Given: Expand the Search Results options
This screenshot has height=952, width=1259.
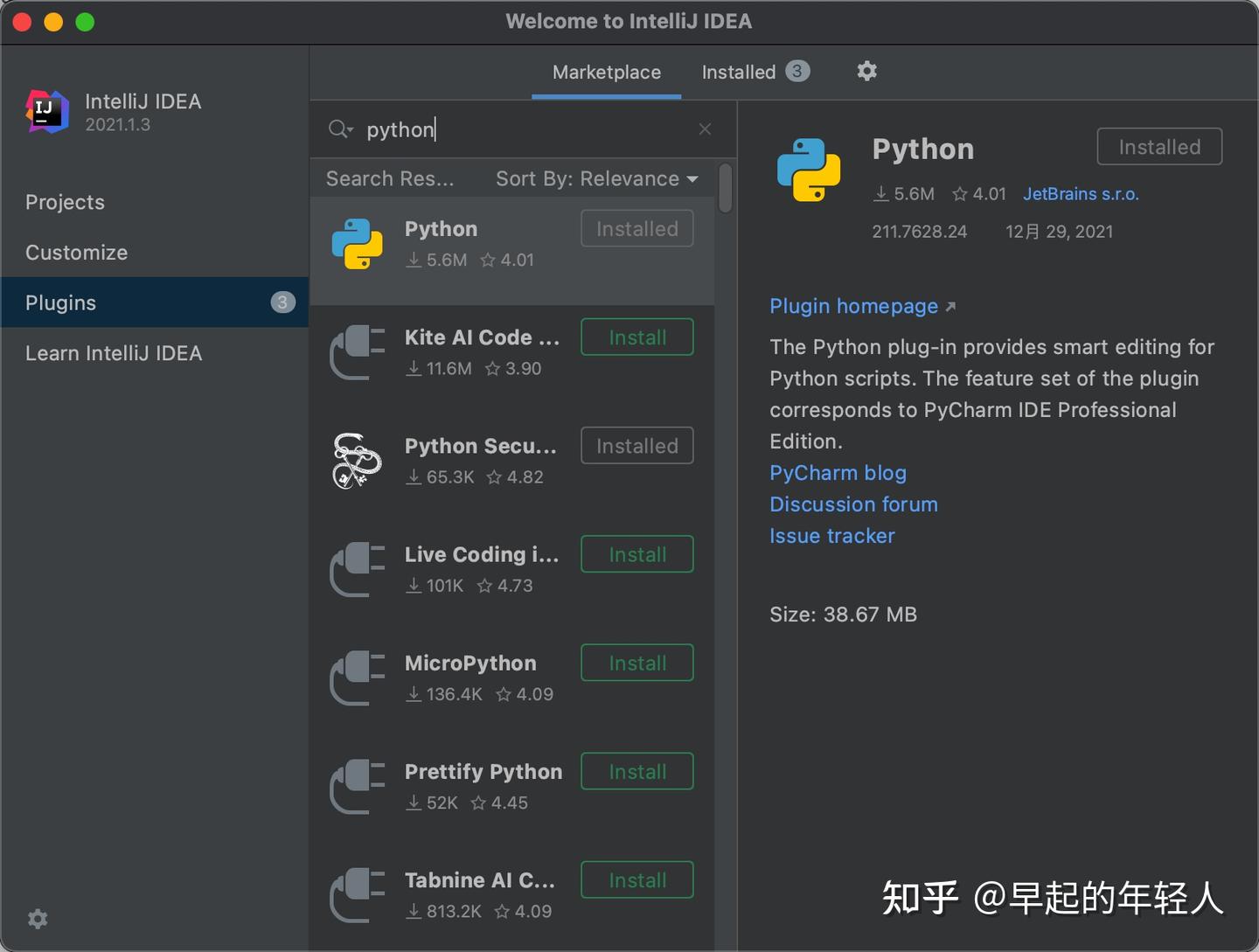Looking at the screenshot, I should 390,178.
